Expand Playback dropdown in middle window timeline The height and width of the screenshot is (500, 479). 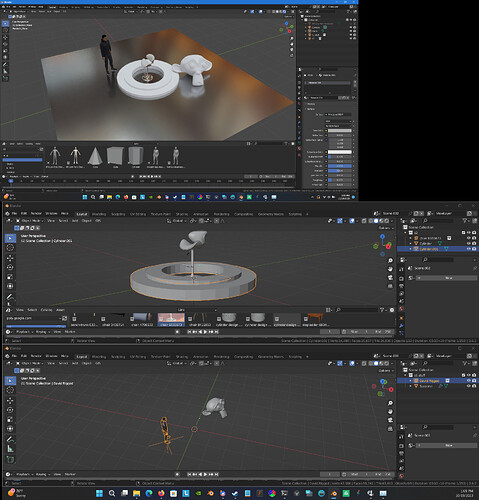[24, 332]
